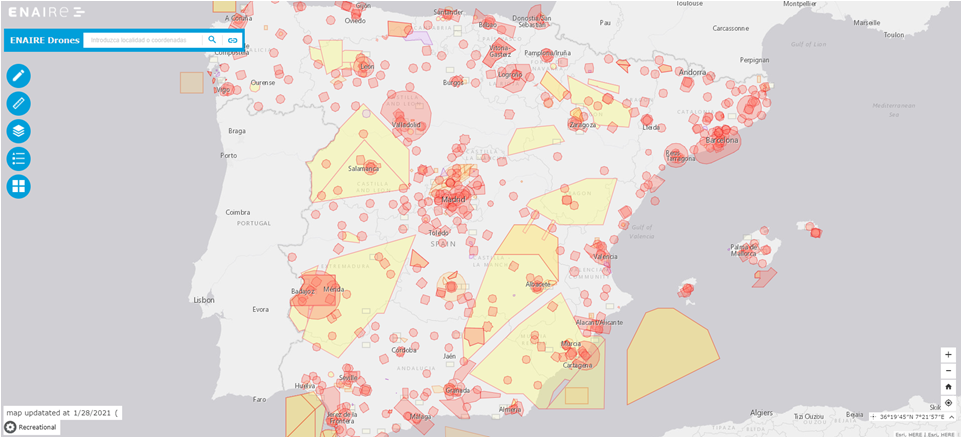Click the 'Recreational' label

[37, 427]
